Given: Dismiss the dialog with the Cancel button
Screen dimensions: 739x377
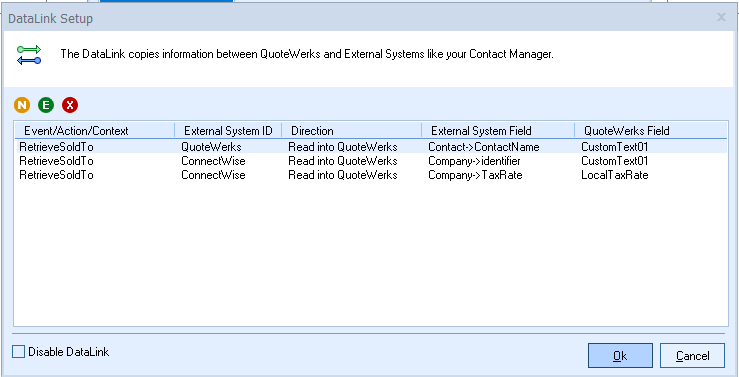Looking at the screenshot, I should coord(692,355).
